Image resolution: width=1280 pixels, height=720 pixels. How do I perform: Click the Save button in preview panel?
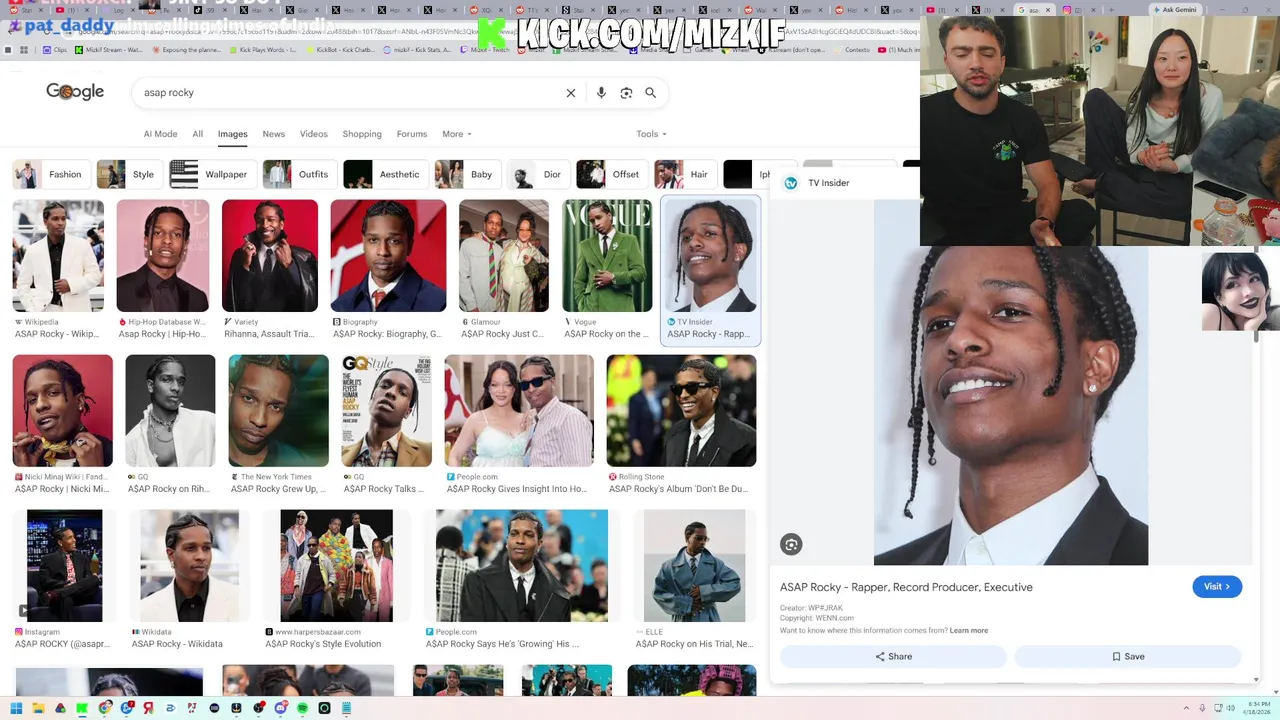pos(1128,657)
